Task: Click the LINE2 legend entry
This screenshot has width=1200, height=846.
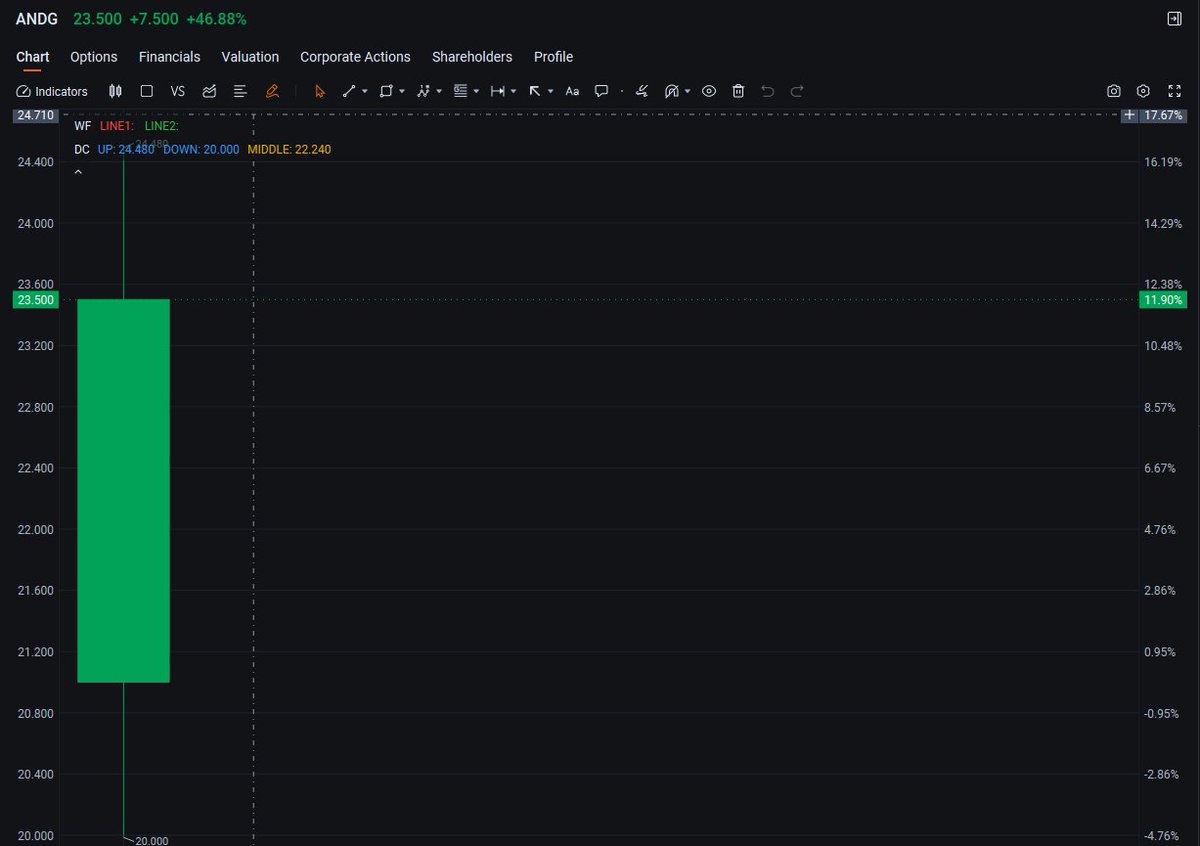Action: (x=161, y=126)
